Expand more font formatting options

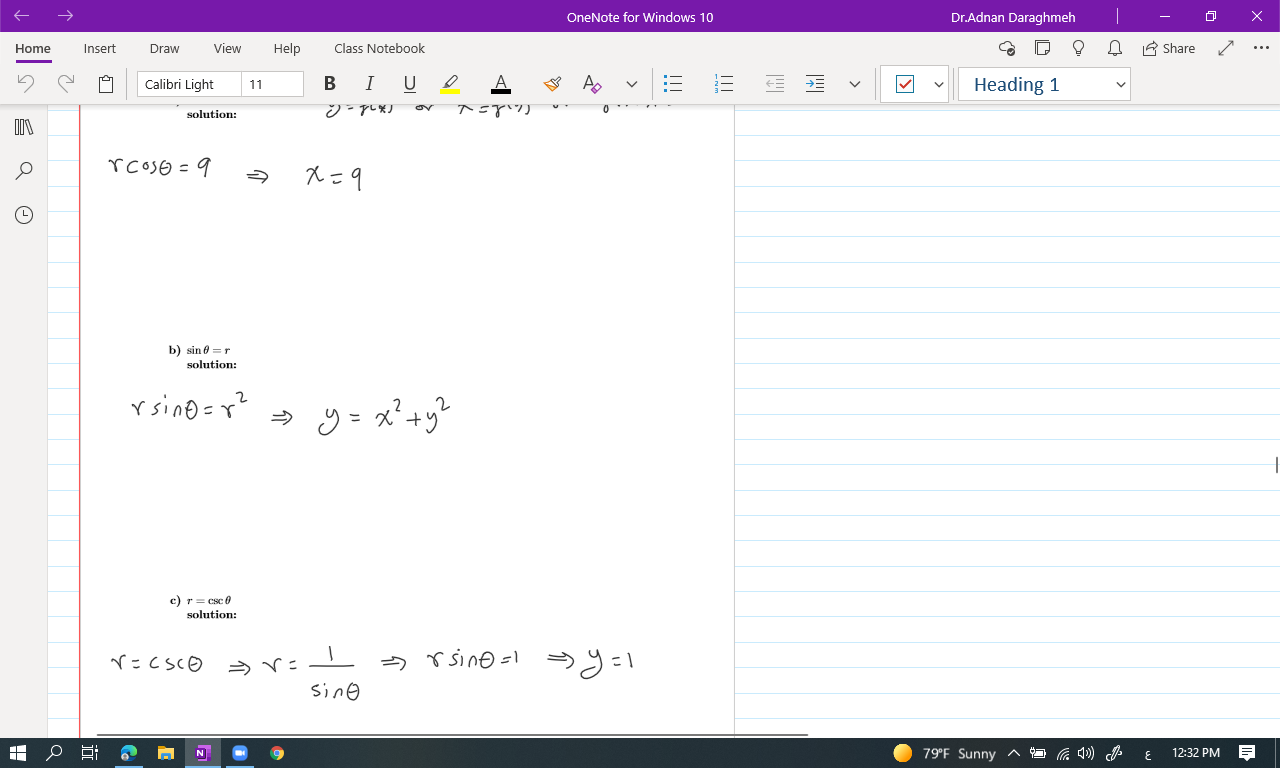click(x=631, y=84)
